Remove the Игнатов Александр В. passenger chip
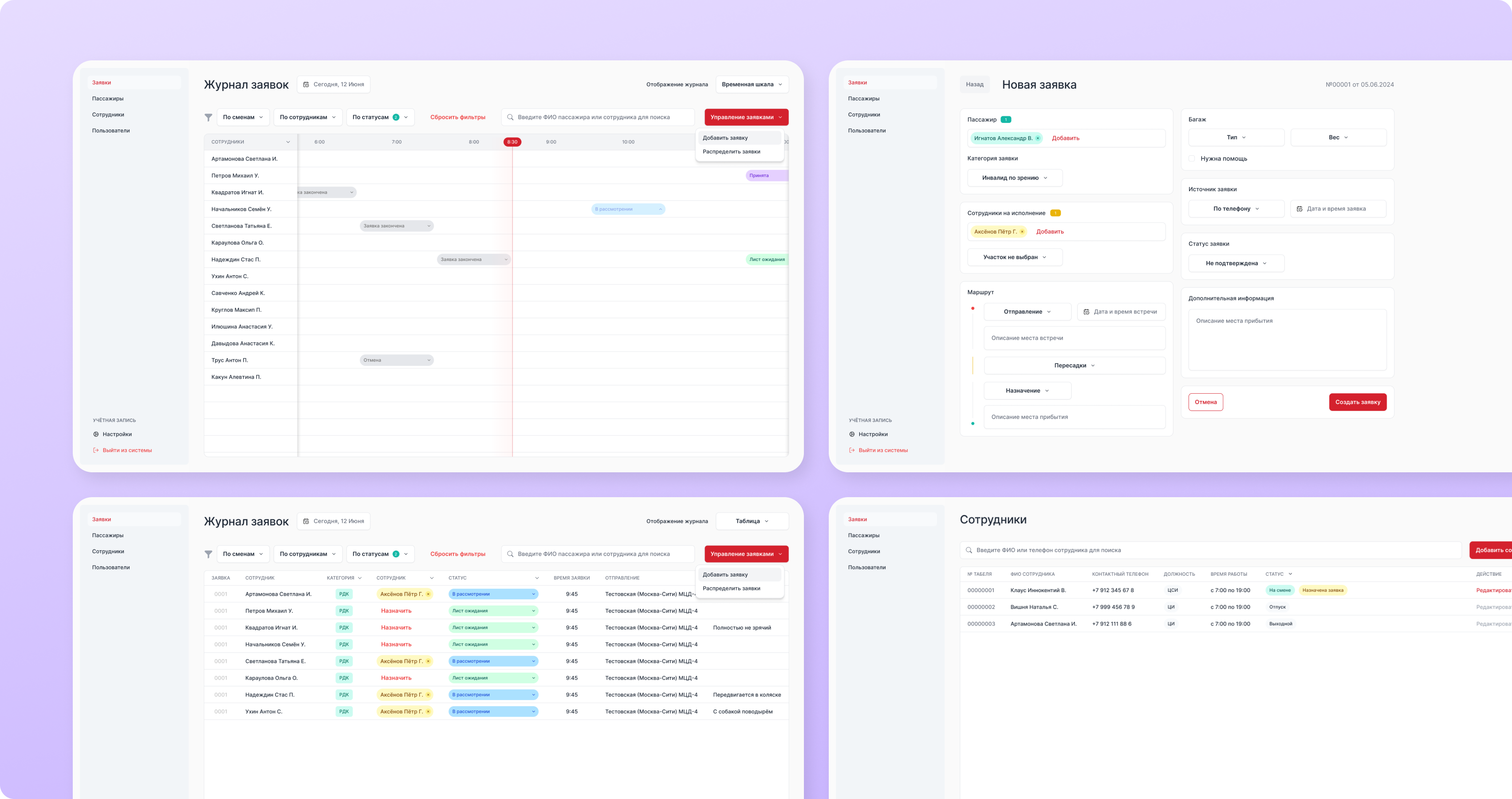The image size is (1512, 799). [x=1038, y=138]
